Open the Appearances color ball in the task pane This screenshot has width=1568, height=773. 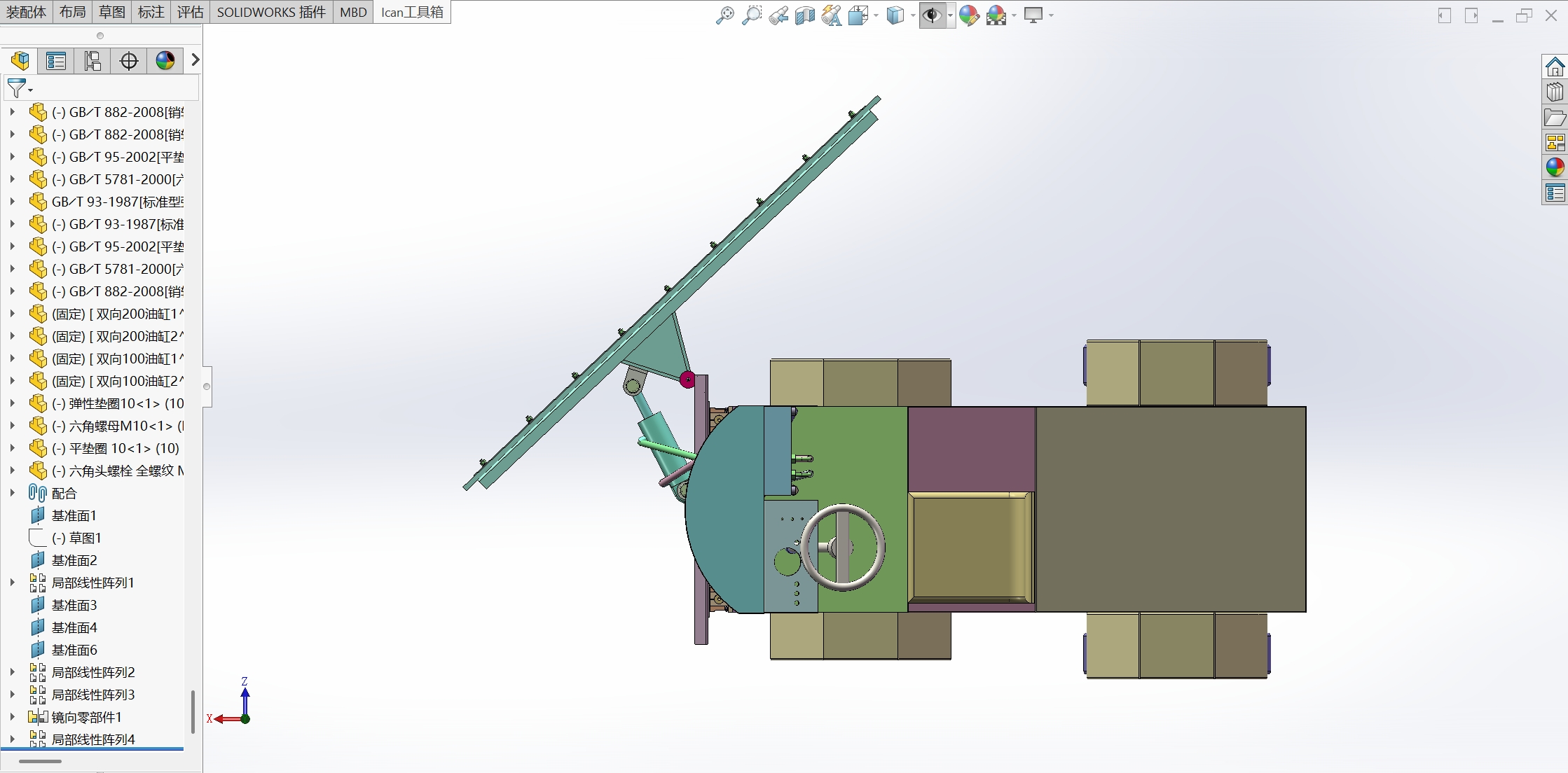pos(1555,167)
